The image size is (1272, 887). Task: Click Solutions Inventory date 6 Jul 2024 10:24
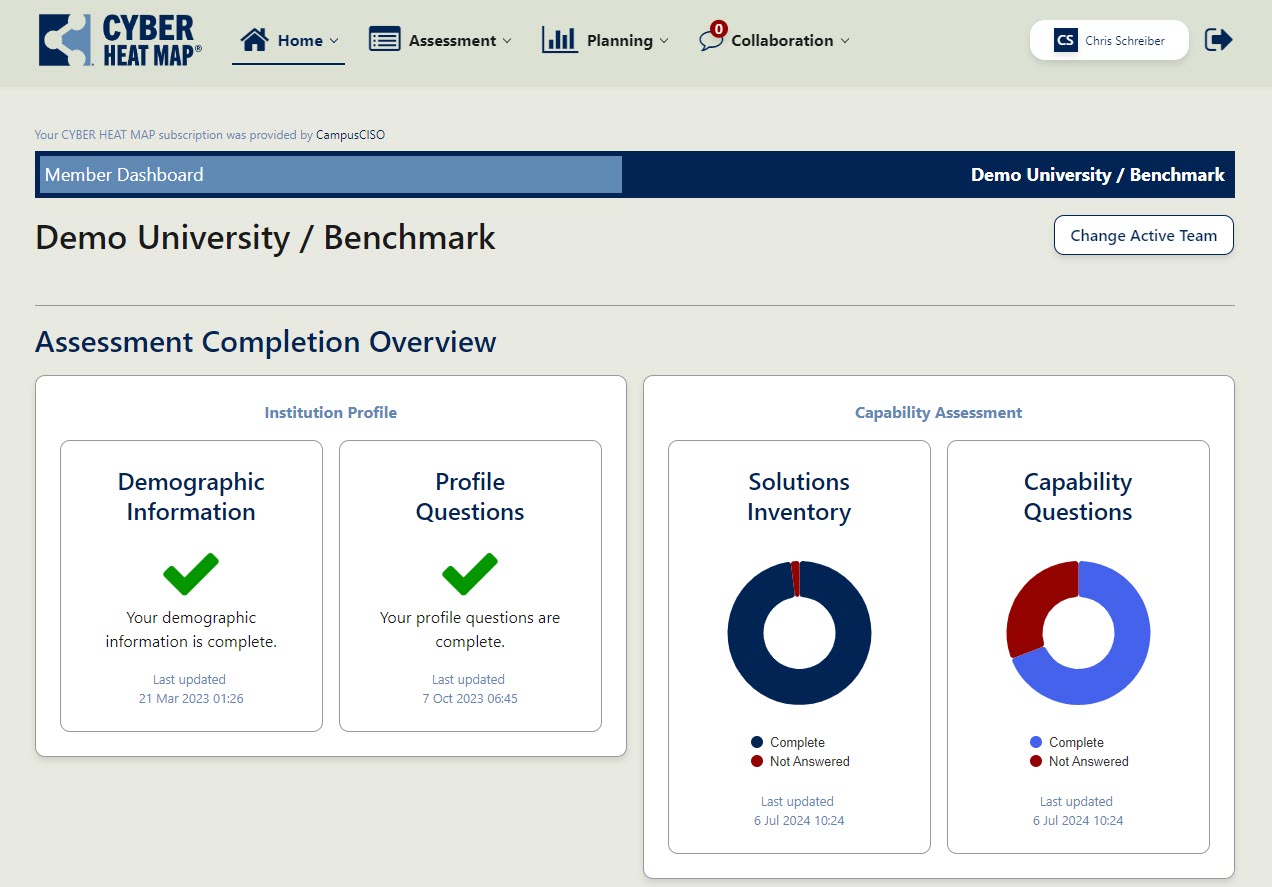point(799,820)
